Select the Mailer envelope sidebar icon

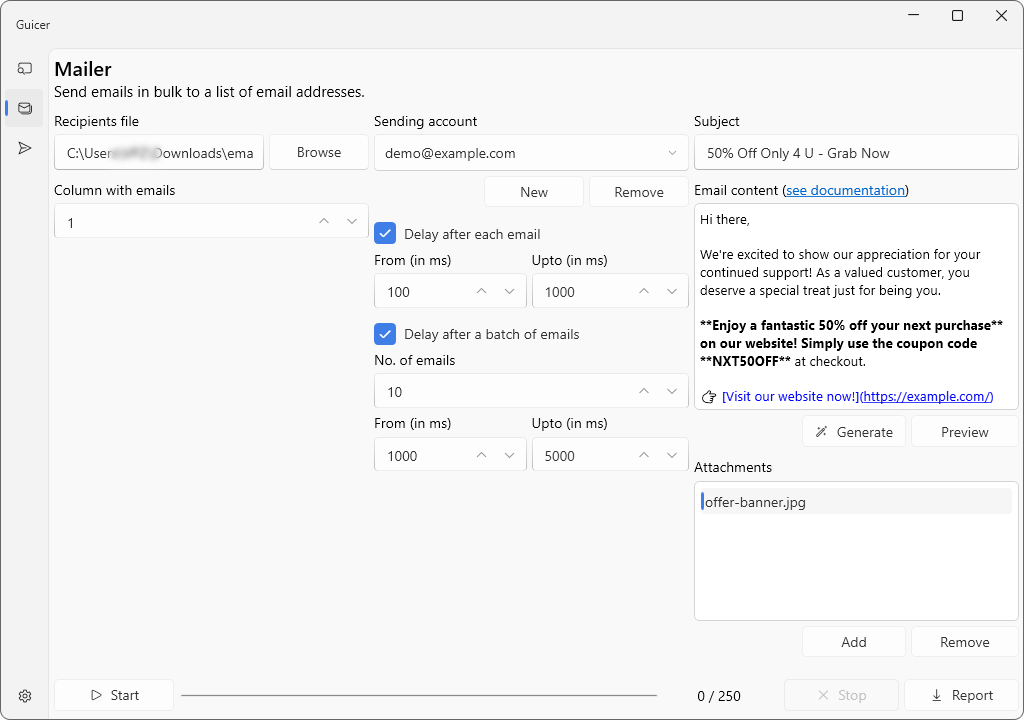click(25, 108)
